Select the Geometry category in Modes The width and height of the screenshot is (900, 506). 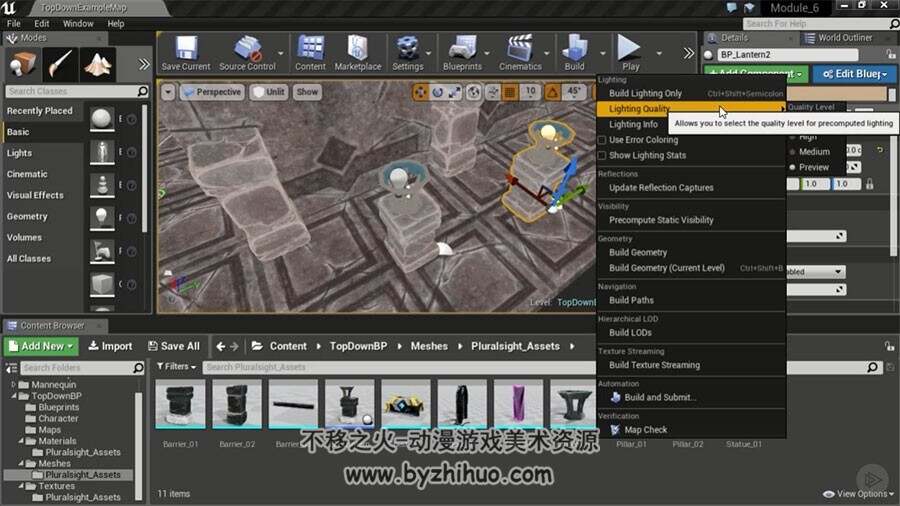pyautogui.click(x=43, y=216)
